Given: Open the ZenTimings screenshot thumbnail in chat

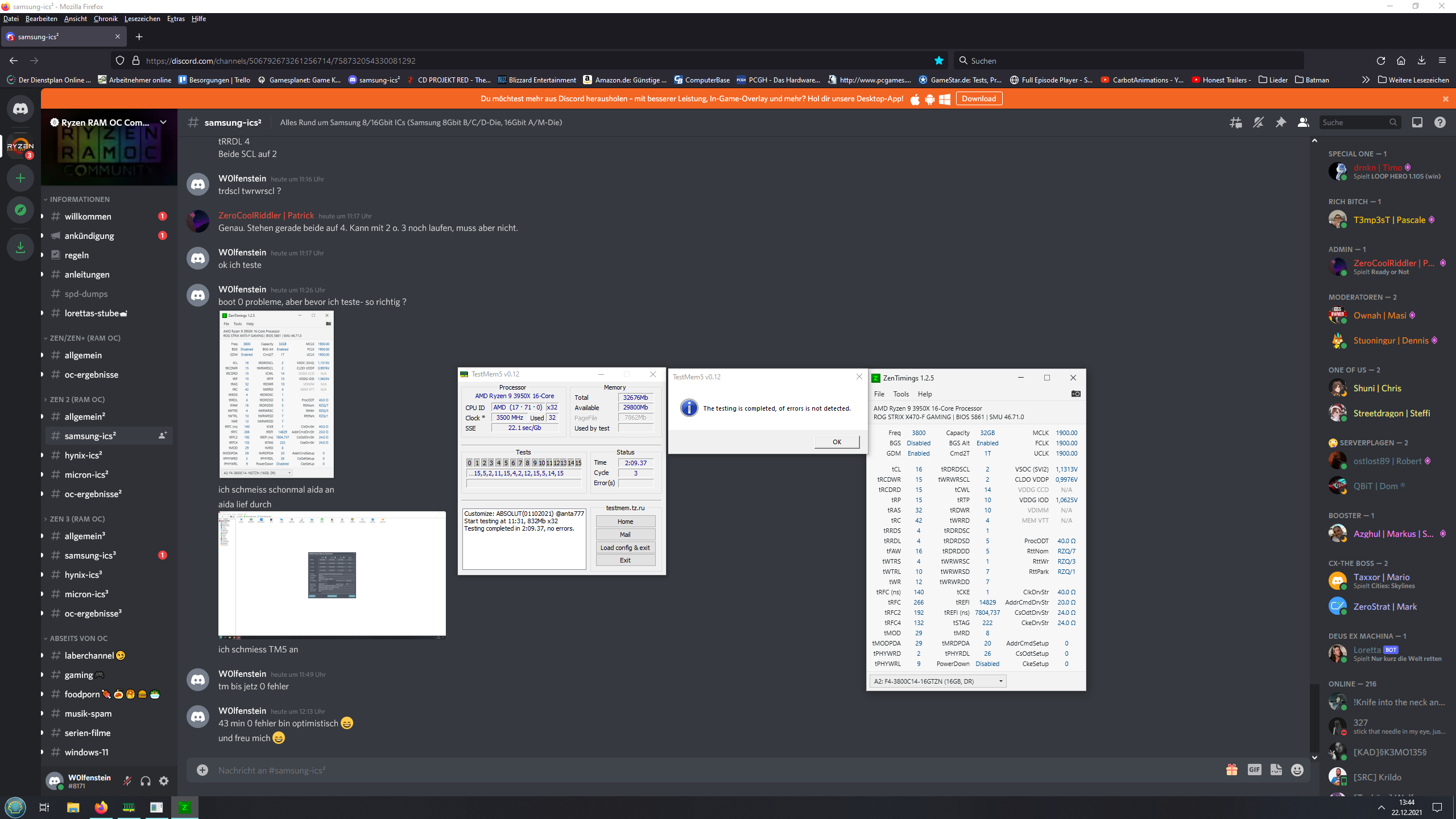Looking at the screenshot, I should tap(276, 394).
